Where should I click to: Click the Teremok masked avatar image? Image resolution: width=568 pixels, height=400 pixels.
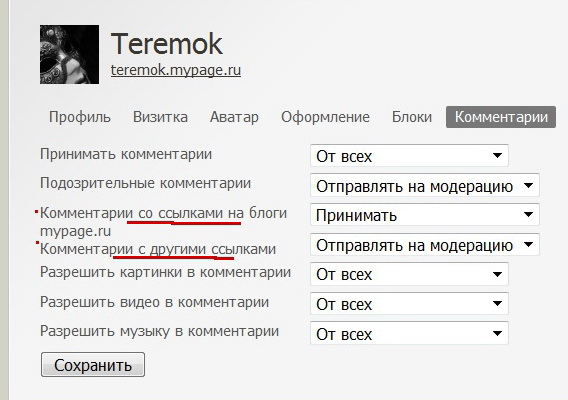pos(69,54)
